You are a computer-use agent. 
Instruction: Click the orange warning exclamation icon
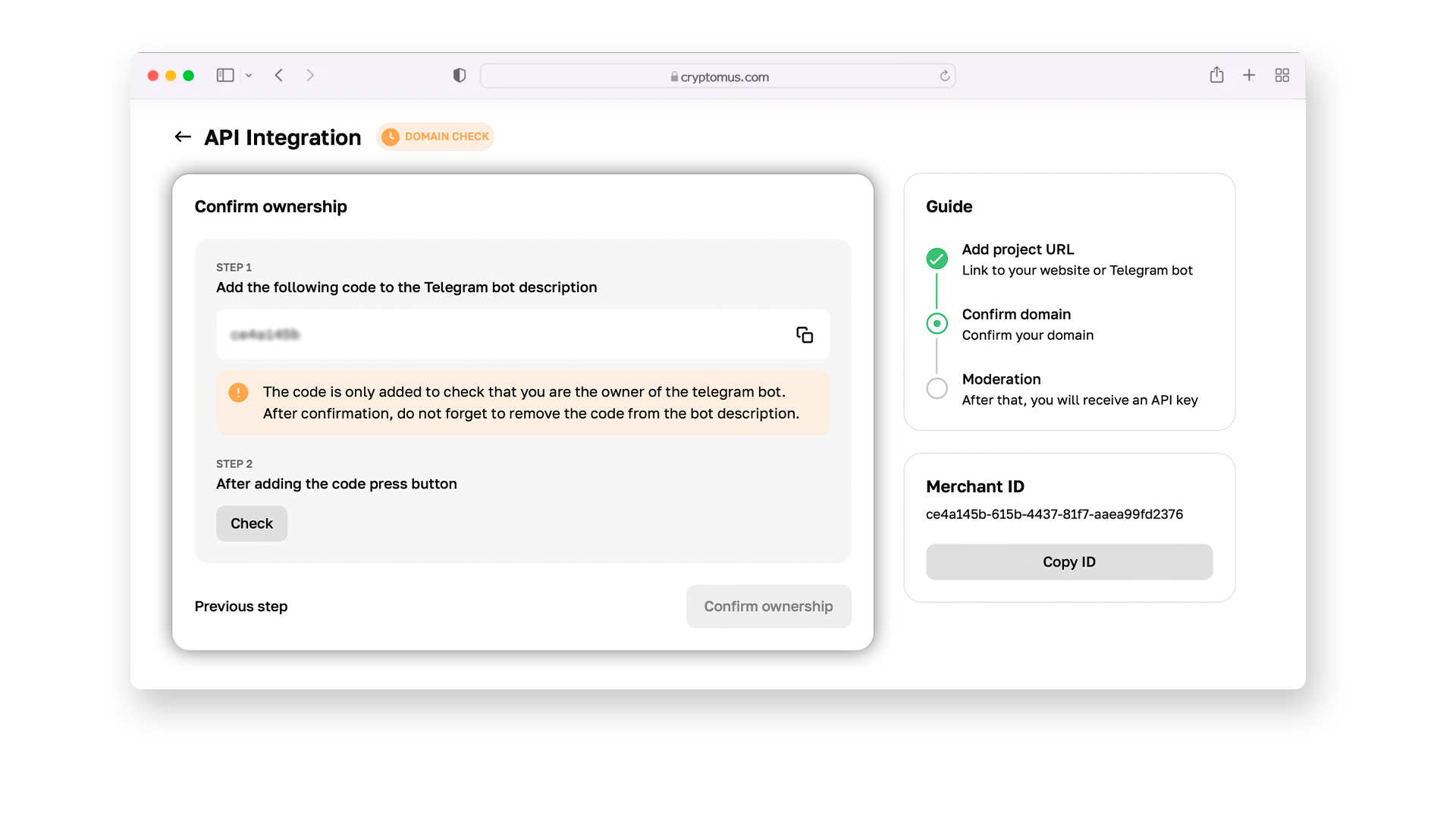238,392
